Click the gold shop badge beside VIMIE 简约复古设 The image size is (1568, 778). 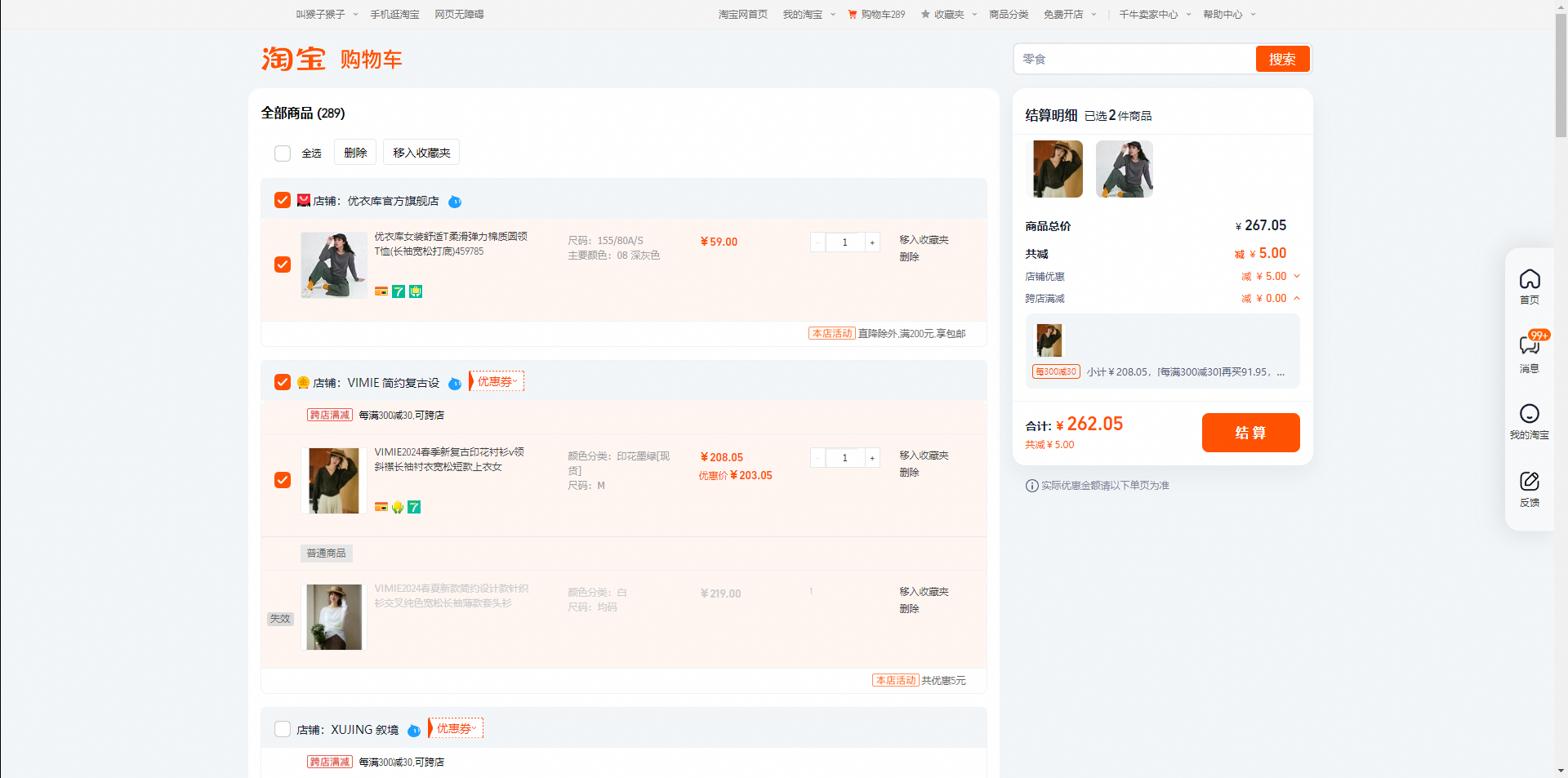pyautogui.click(x=304, y=383)
